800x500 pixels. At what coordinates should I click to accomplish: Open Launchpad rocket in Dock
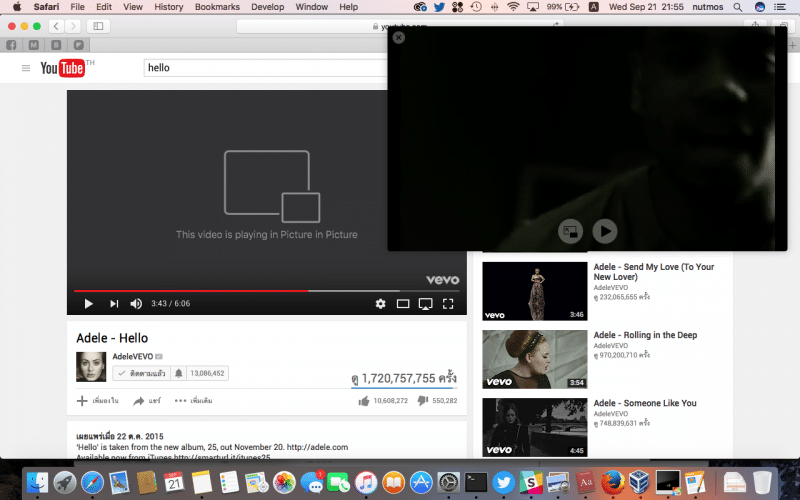pyautogui.click(x=65, y=482)
